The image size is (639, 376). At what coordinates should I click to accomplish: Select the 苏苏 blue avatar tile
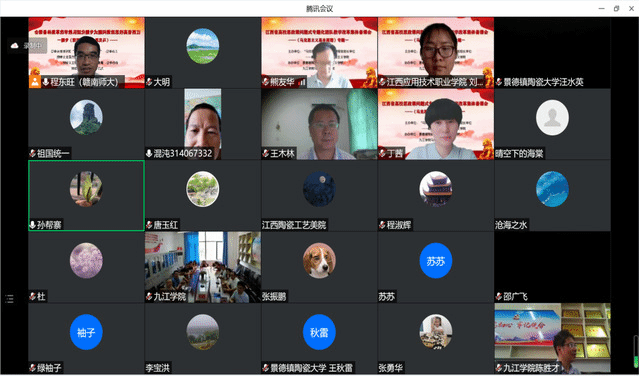coord(436,261)
